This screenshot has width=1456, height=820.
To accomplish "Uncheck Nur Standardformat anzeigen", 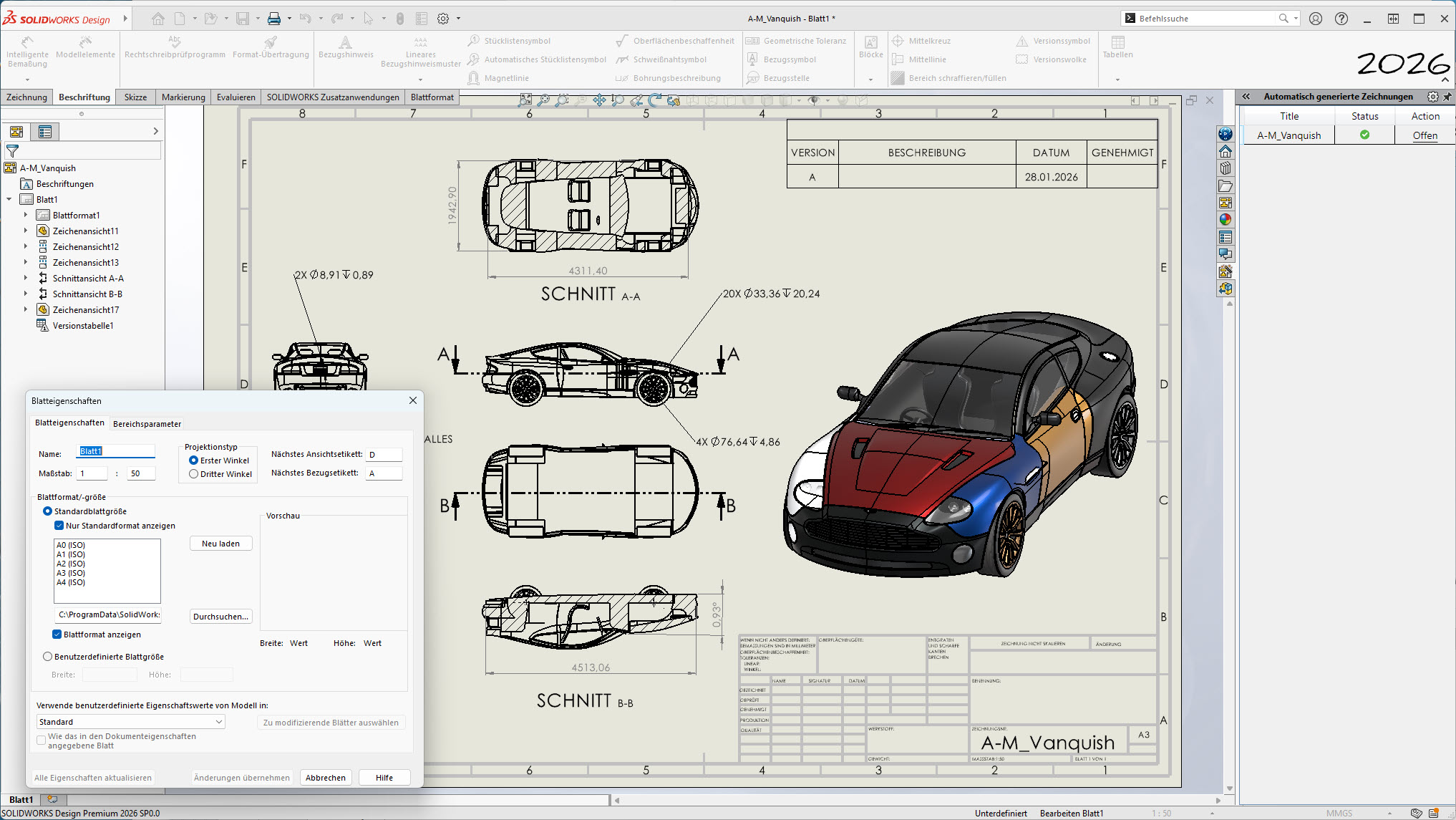I will (59, 526).
